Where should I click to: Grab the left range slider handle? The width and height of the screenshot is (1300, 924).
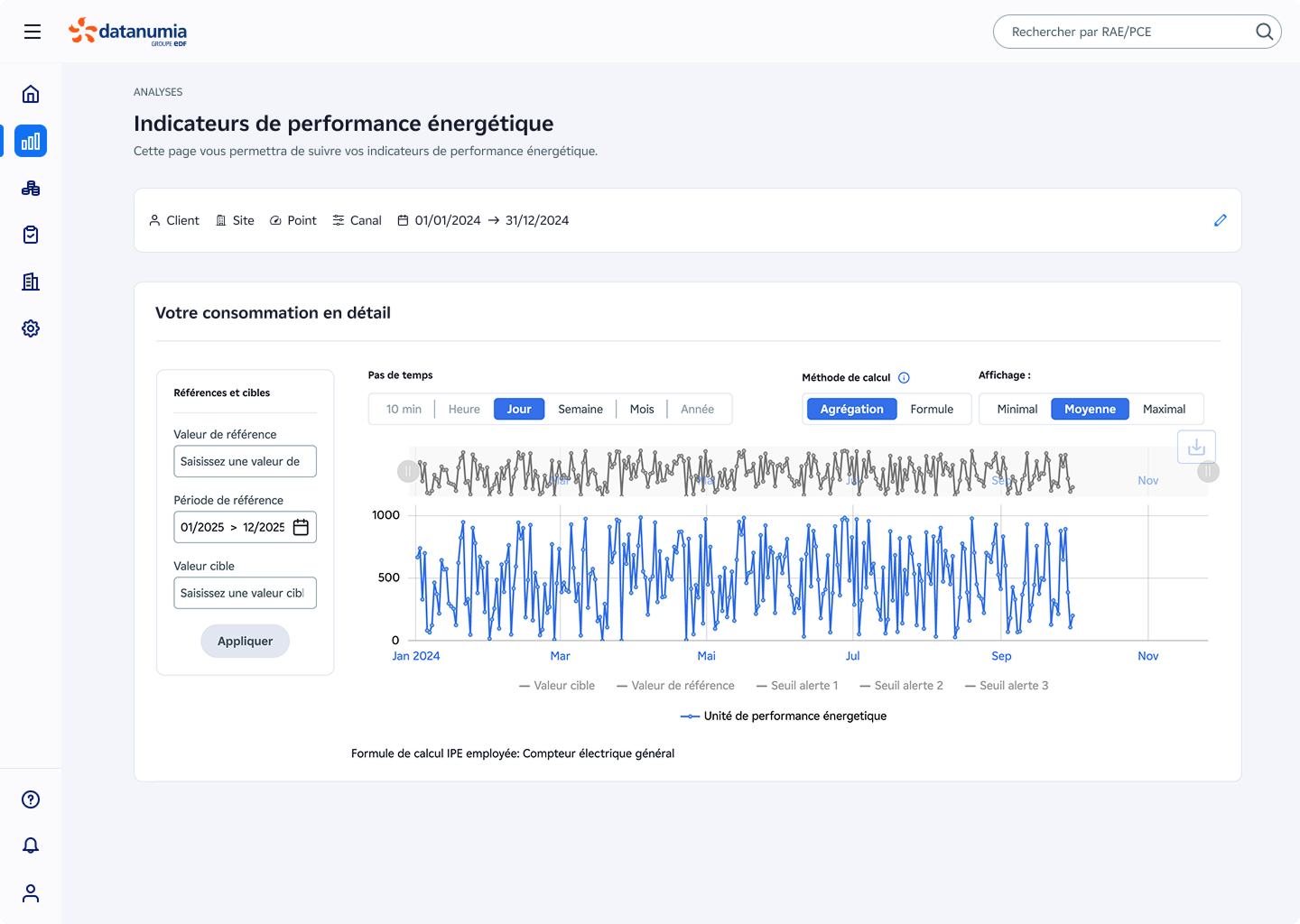407,471
